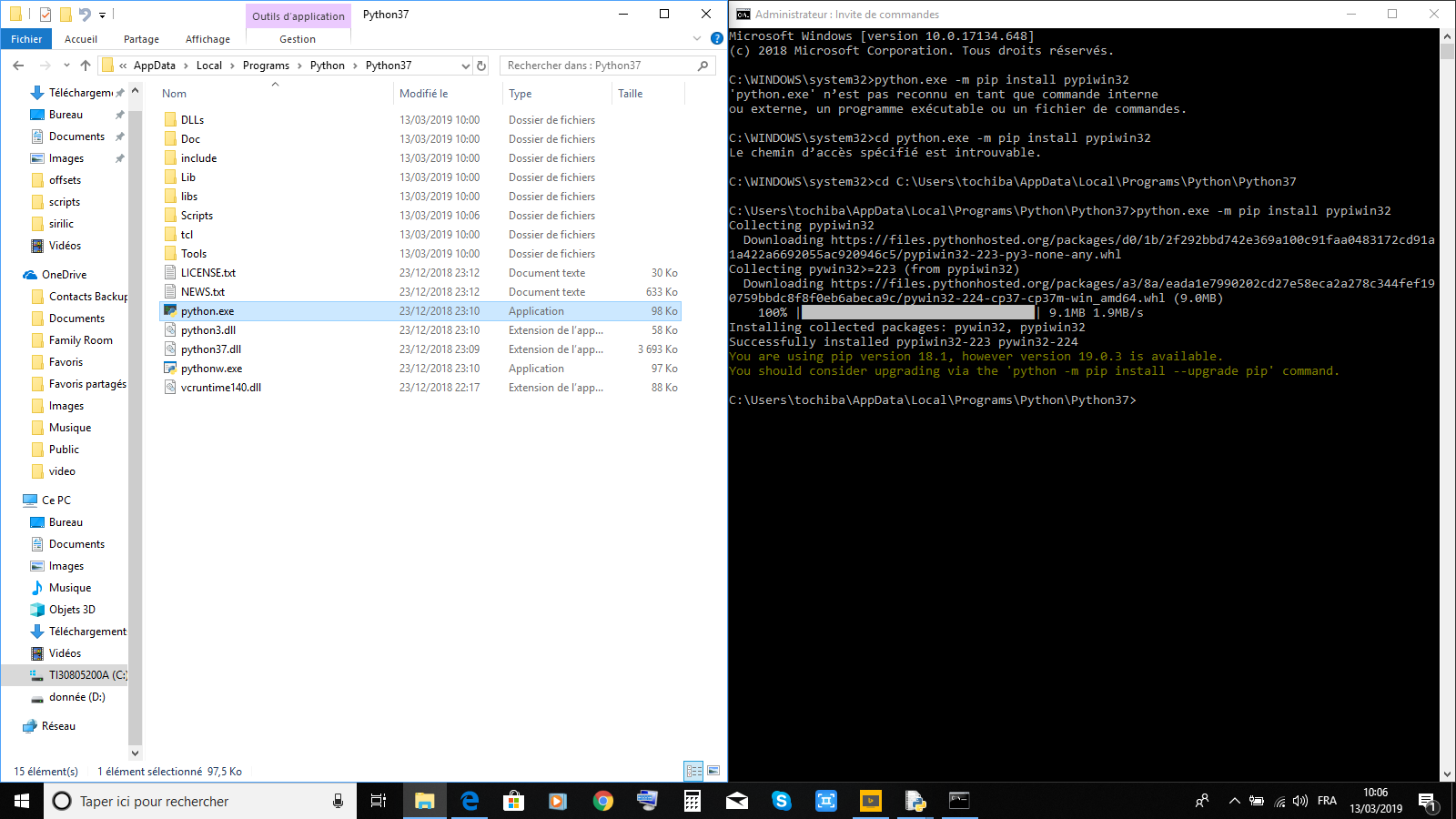Open Explorer help with the question mark icon
Viewport: 1456px width, 819px height.
click(717, 38)
